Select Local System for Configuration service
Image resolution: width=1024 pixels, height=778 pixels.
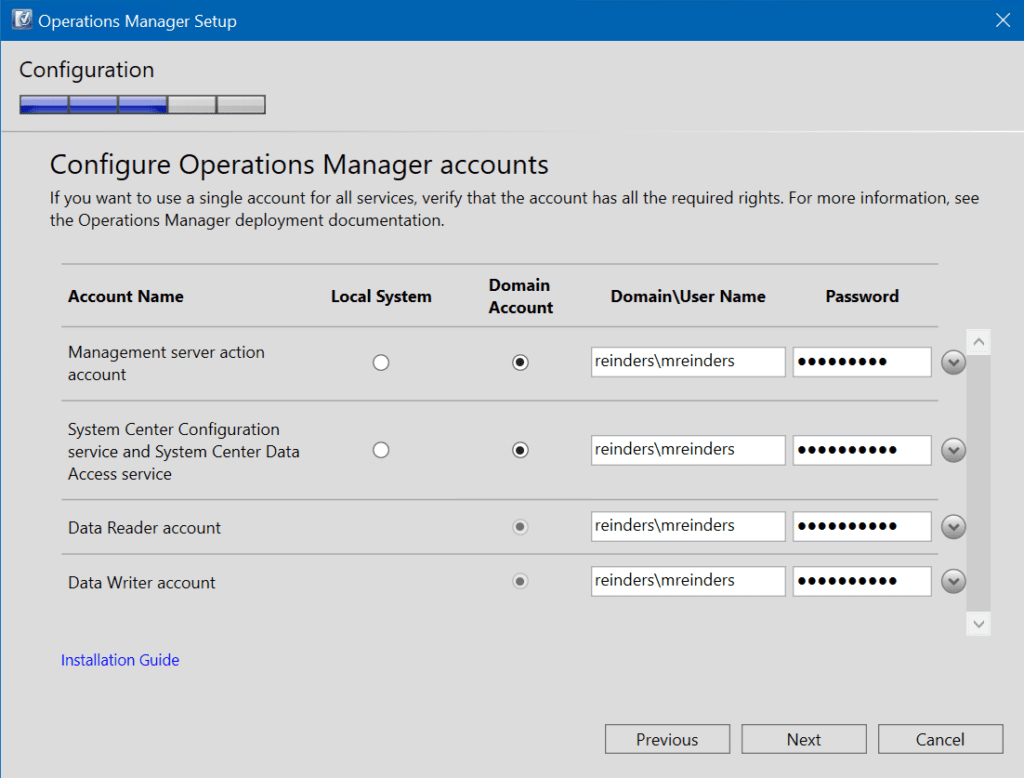pyautogui.click(x=381, y=450)
